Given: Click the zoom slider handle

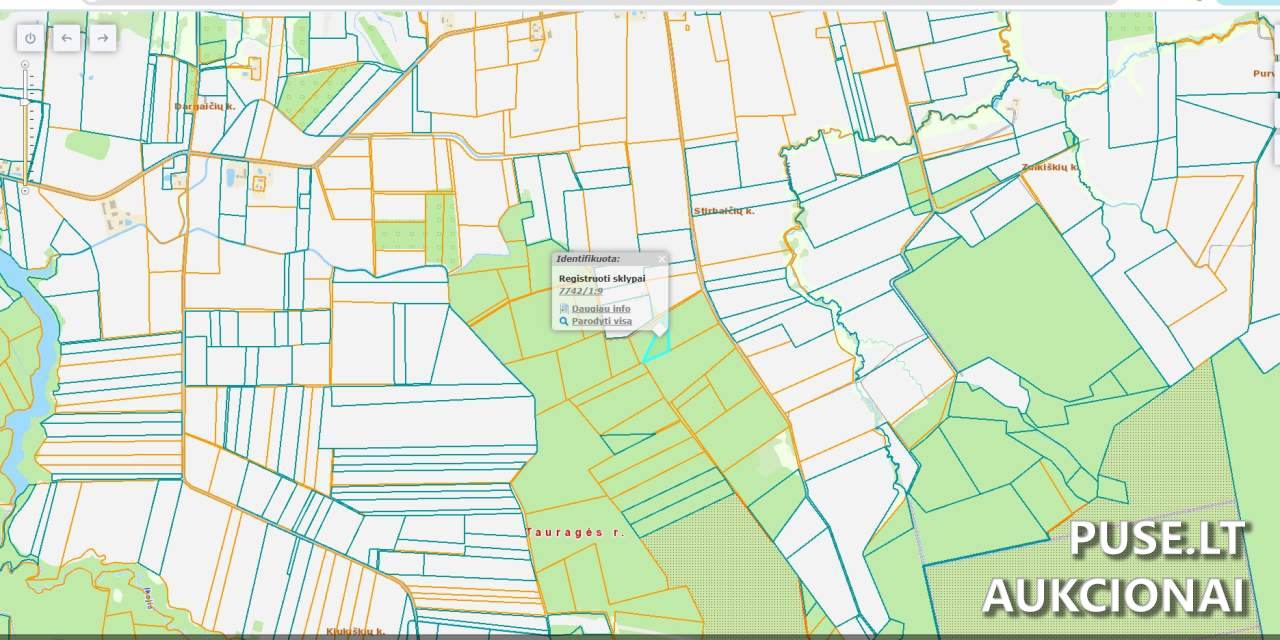Looking at the screenshot, I should click(25, 101).
